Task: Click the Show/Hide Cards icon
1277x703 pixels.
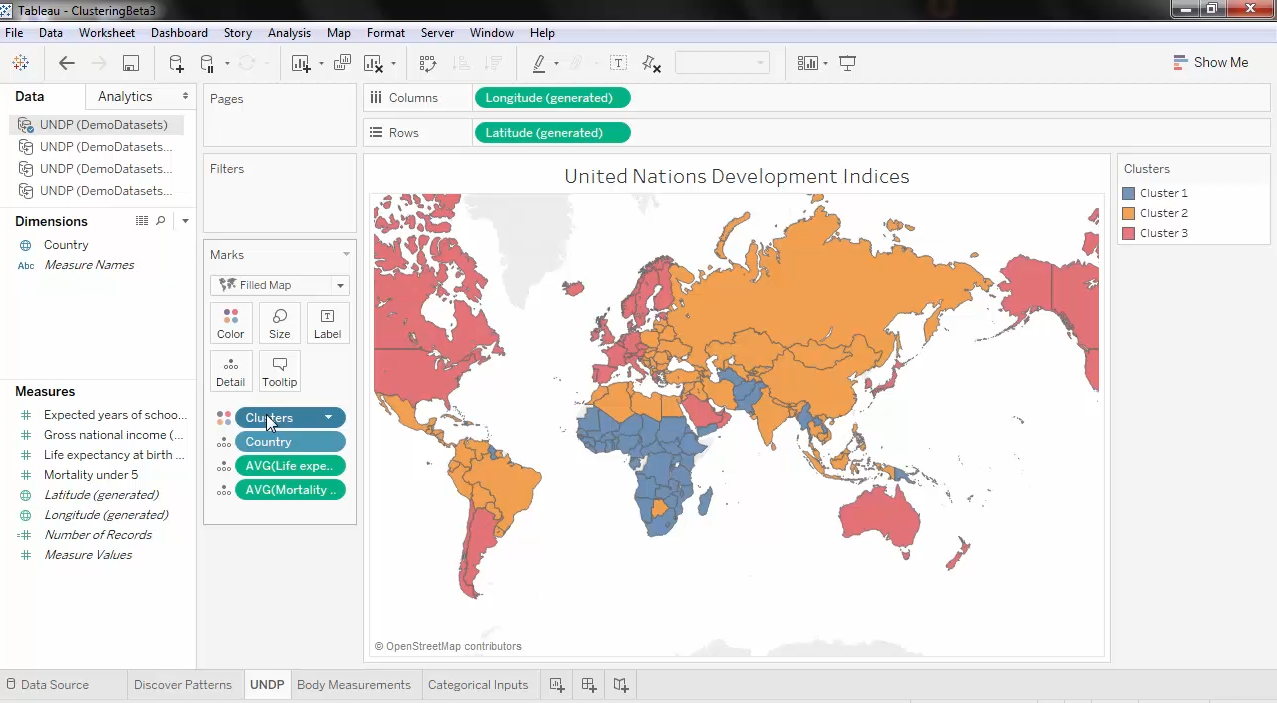Action: pos(808,63)
